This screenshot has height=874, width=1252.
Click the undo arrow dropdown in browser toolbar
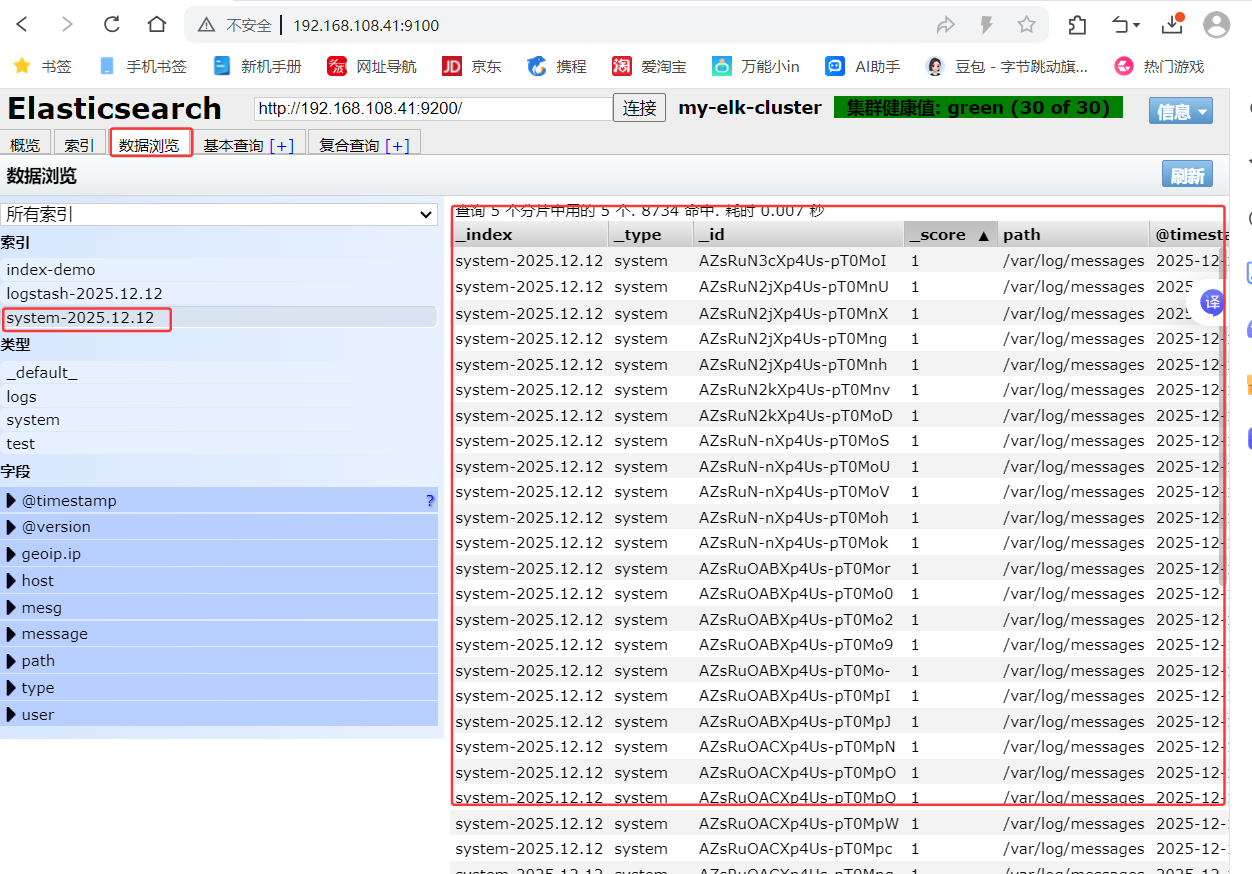(1126, 25)
